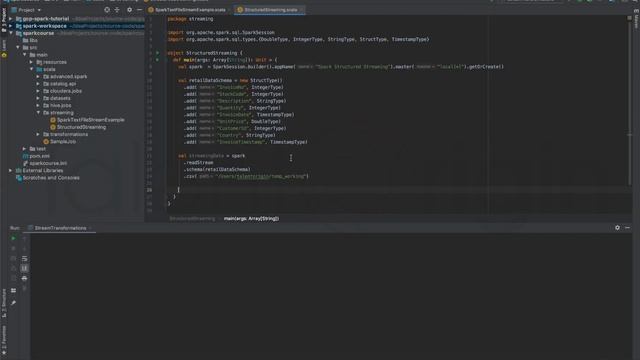The image size is (640, 360).
Task: Expand the catalog.api package
Action: tap(38, 84)
